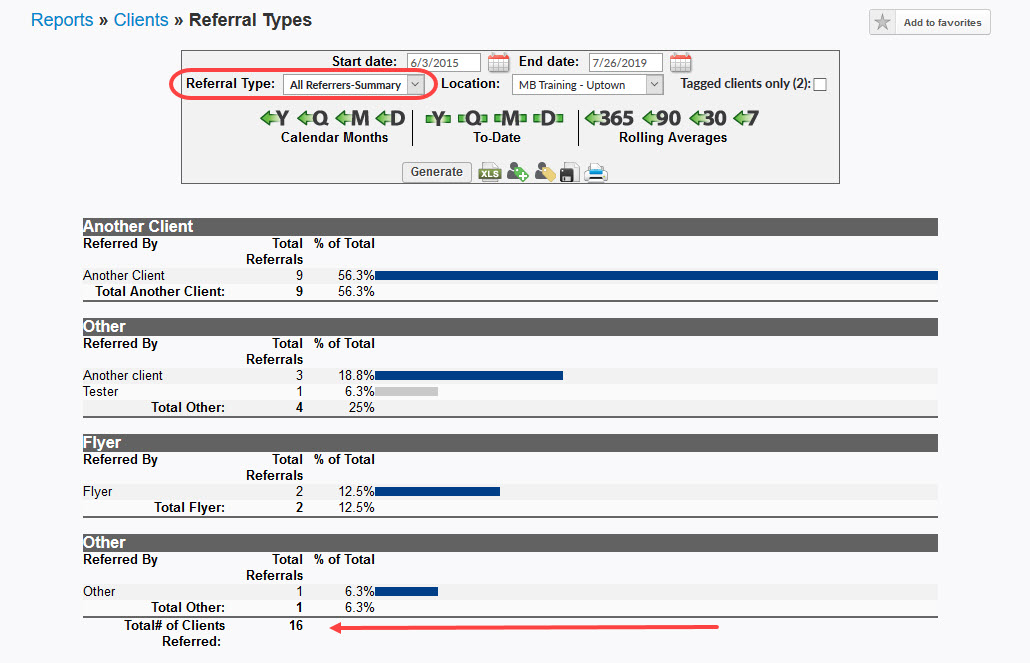
Task: Open the Clients breadcrumb link
Action: (x=140, y=19)
